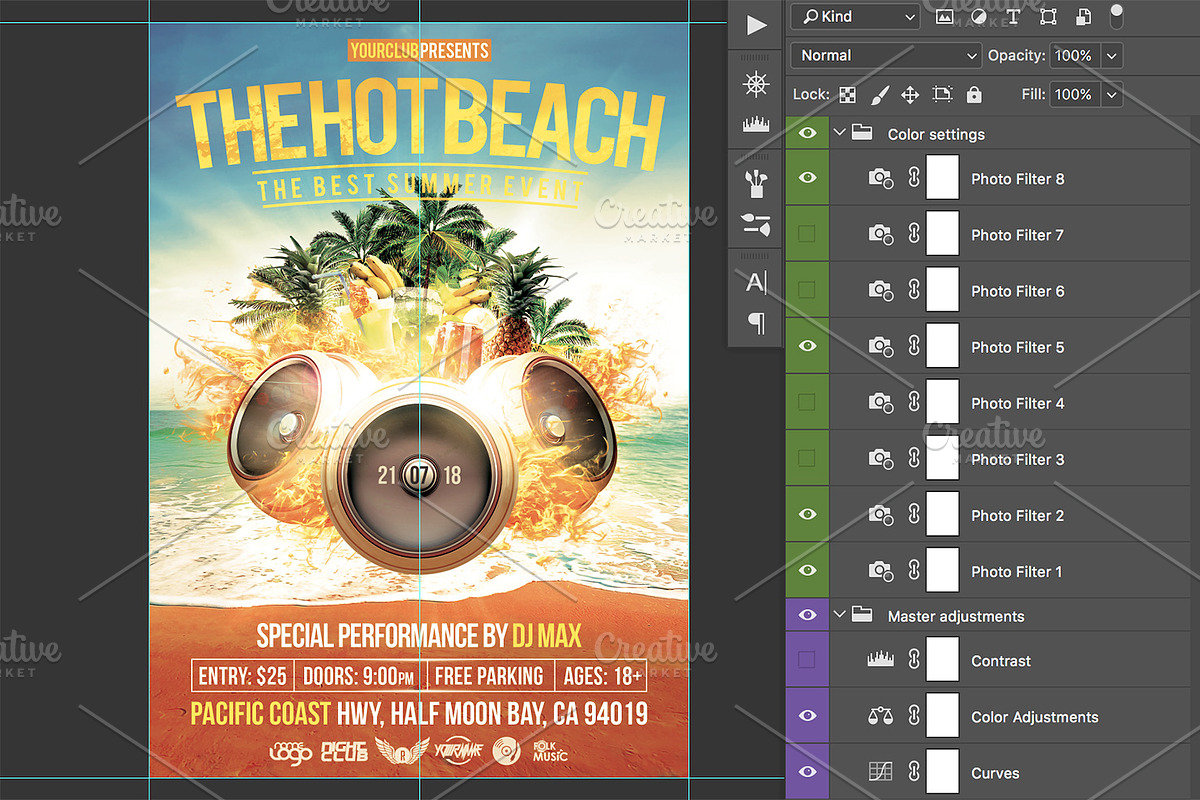Select Photo Filter 7 layer mask thumbnail
The height and width of the screenshot is (800, 1200).
943,234
